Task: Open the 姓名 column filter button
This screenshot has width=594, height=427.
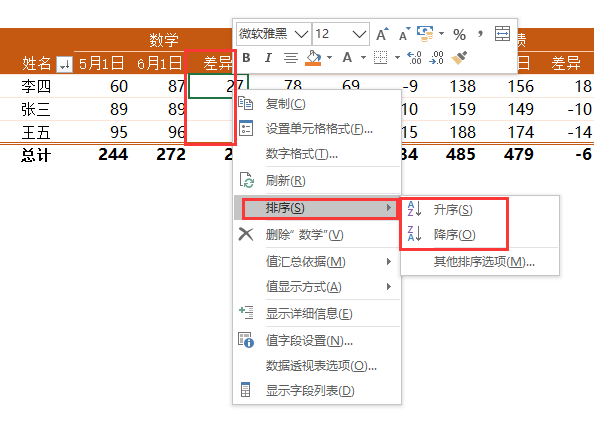Action: point(64,64)
